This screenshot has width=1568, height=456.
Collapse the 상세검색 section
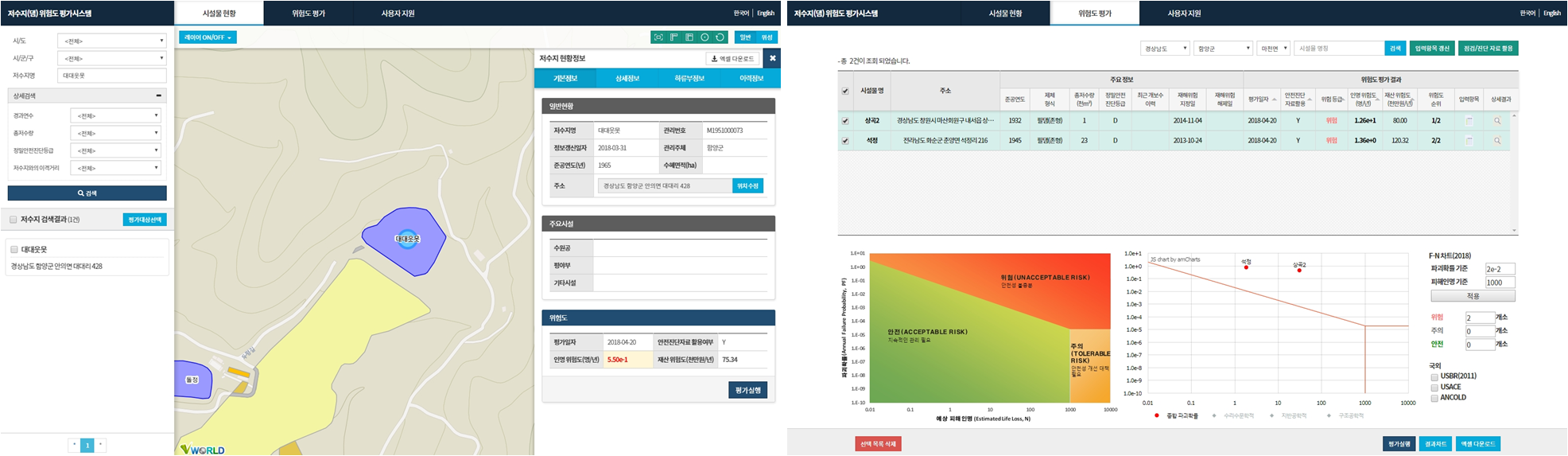pyautogui.click(x=158, y=95)
